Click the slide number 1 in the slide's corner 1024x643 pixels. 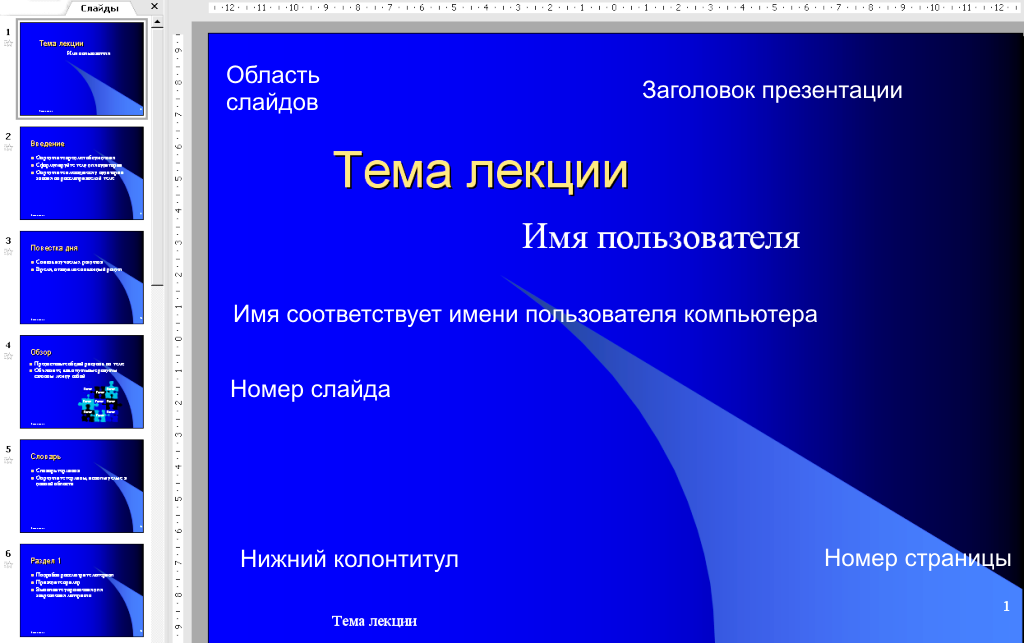coord(1006,607)
